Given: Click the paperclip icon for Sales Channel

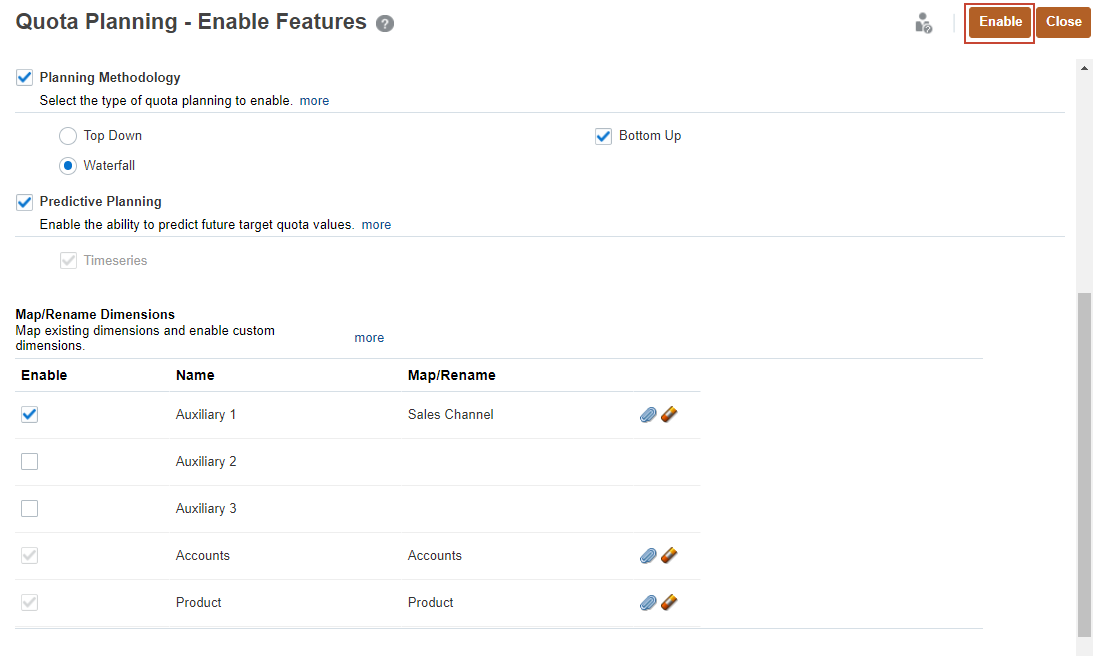Looking at the screenshot, I should tap(648, 414).
